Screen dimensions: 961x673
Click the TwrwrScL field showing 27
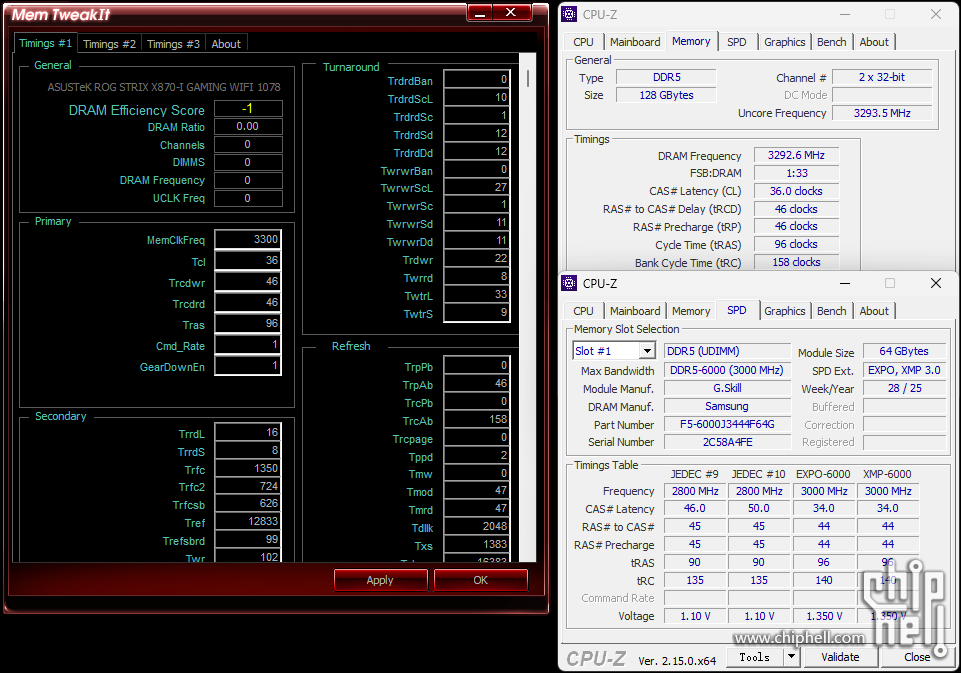[x=476, y=187]
